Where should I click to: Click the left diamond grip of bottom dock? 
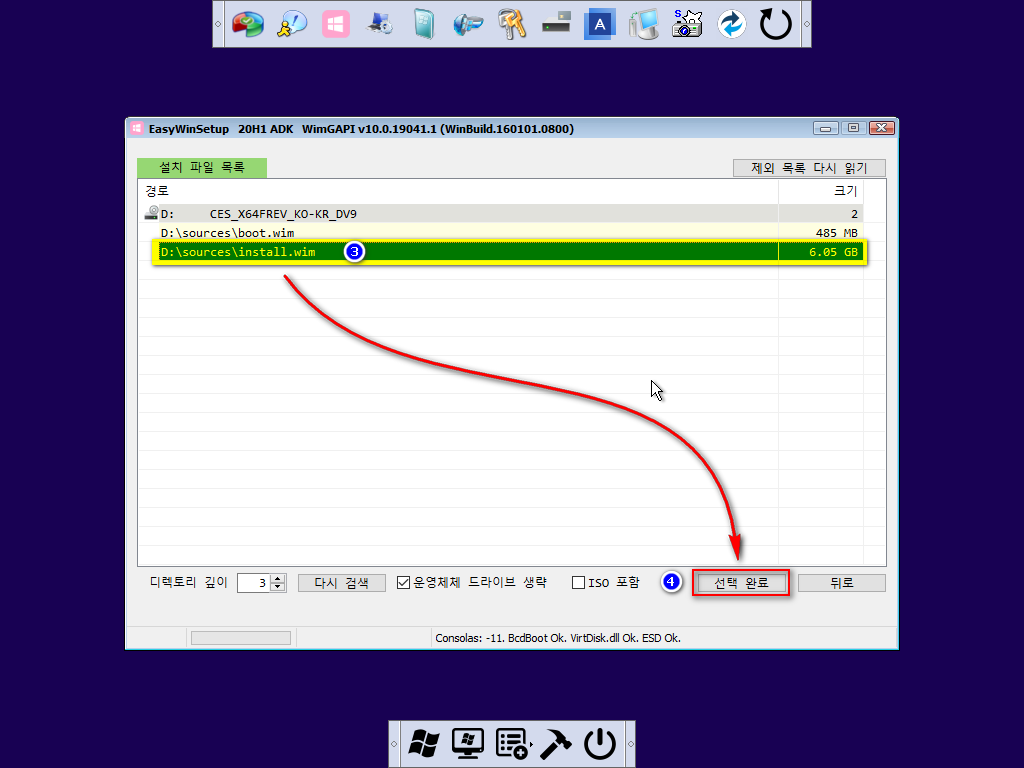(394, 744)
